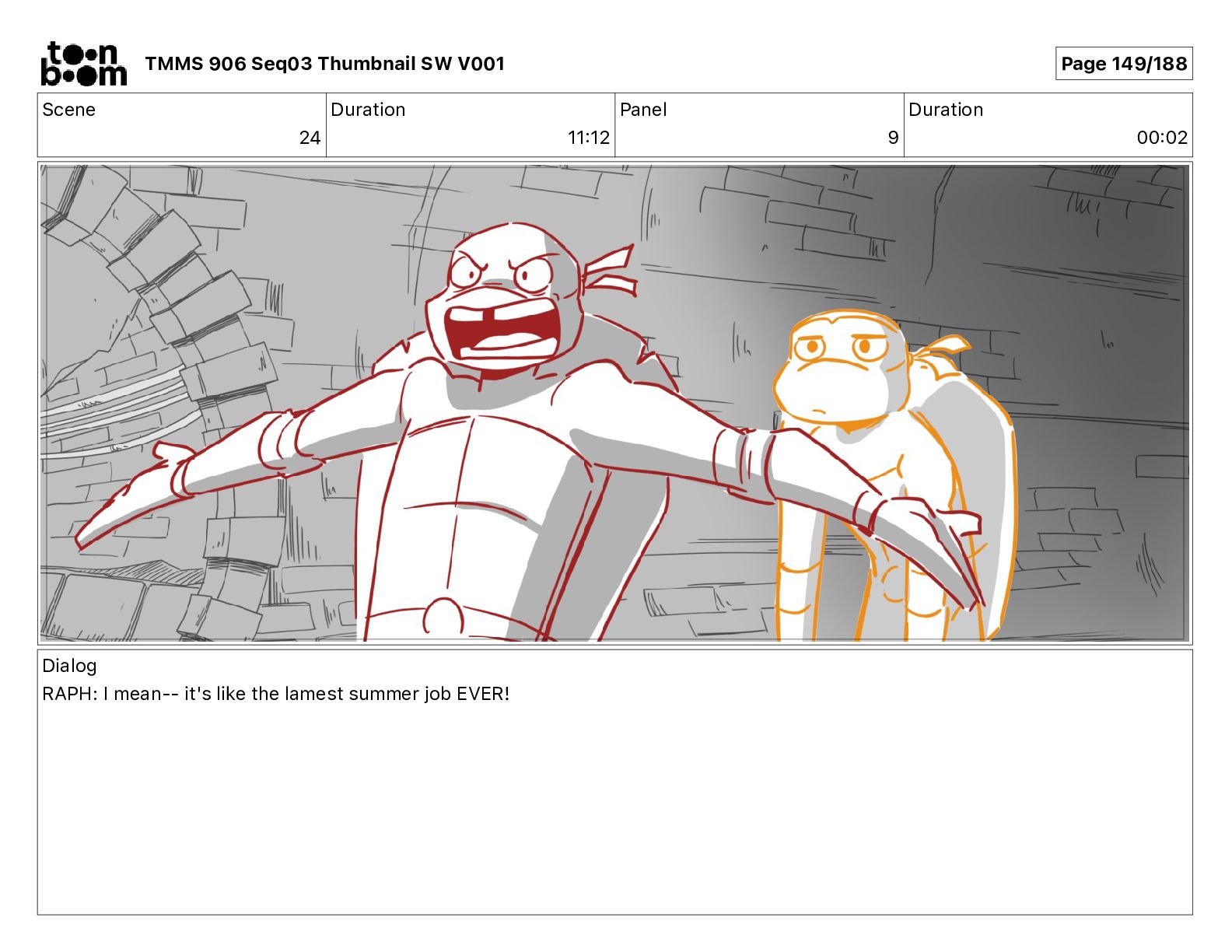
Task: Select the title 'TMMS 906 Seq03 Thumbnail SW V001'
Action: point(324,64)
